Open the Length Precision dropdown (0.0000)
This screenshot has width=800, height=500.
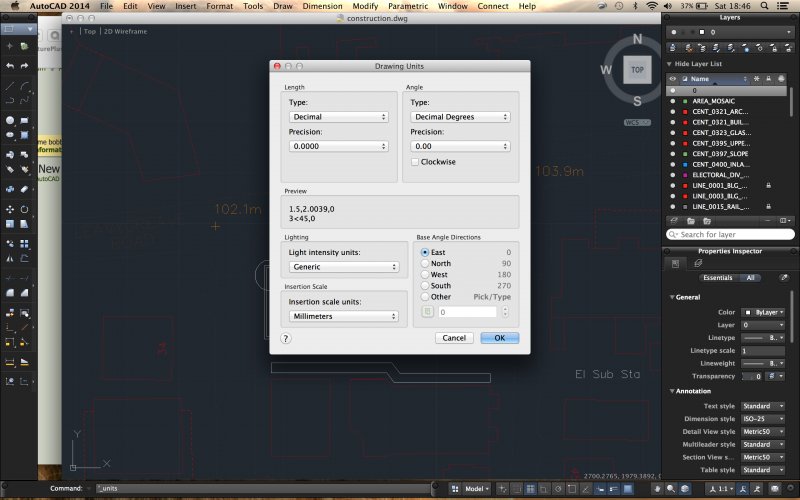coord(339,146)
